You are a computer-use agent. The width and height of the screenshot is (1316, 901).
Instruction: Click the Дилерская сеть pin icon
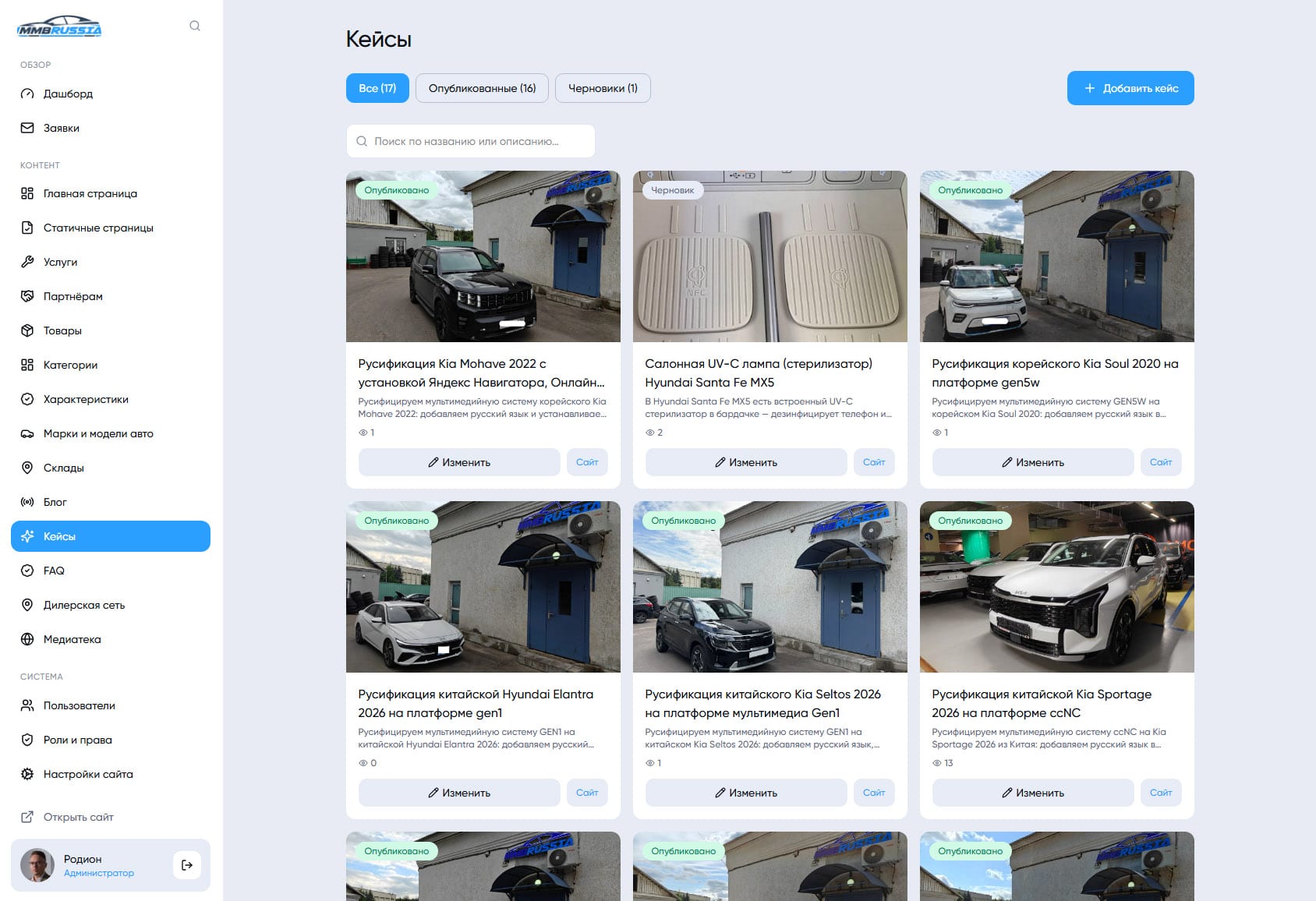pyautogui.click(x=27, y=605)
